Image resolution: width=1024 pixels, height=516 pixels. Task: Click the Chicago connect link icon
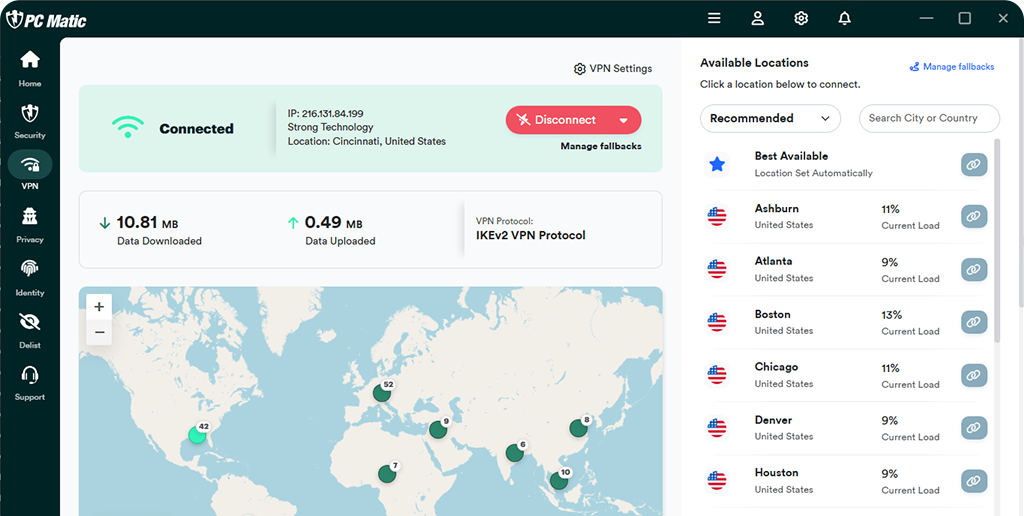pos(974,375)
